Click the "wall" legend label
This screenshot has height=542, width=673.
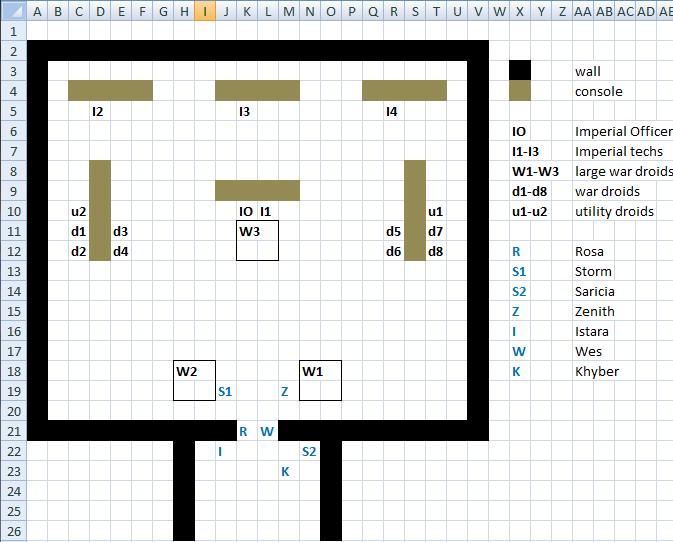point(588,71)
